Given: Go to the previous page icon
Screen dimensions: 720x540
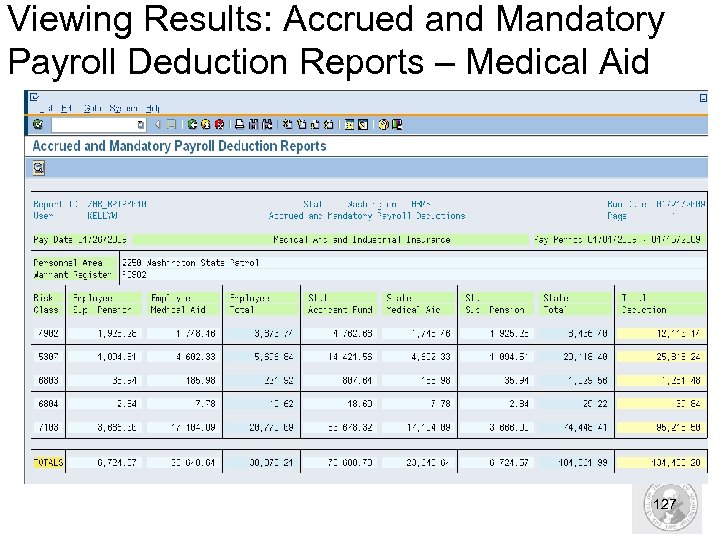Looking at the screenshot, I should tap(301, 124).
